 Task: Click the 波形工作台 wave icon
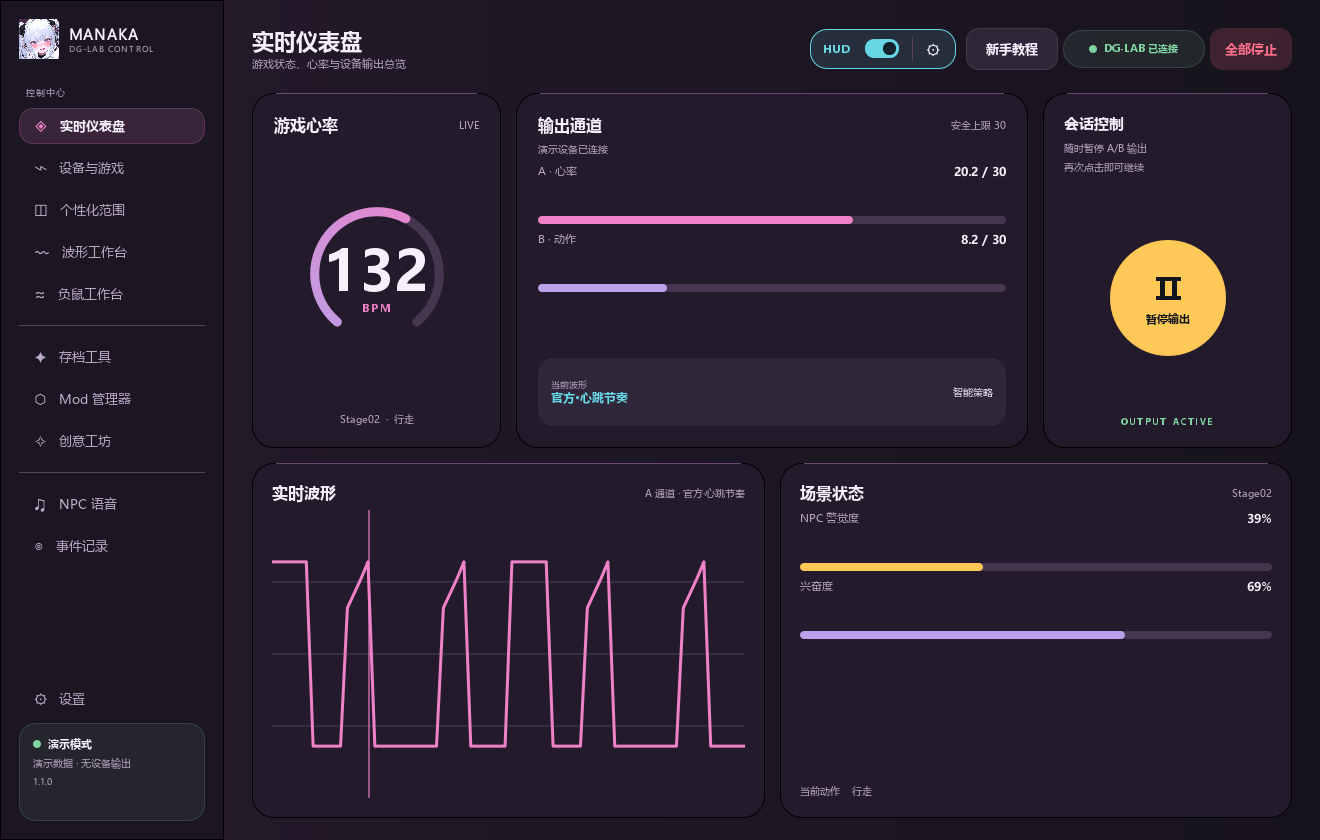point(41,252)
